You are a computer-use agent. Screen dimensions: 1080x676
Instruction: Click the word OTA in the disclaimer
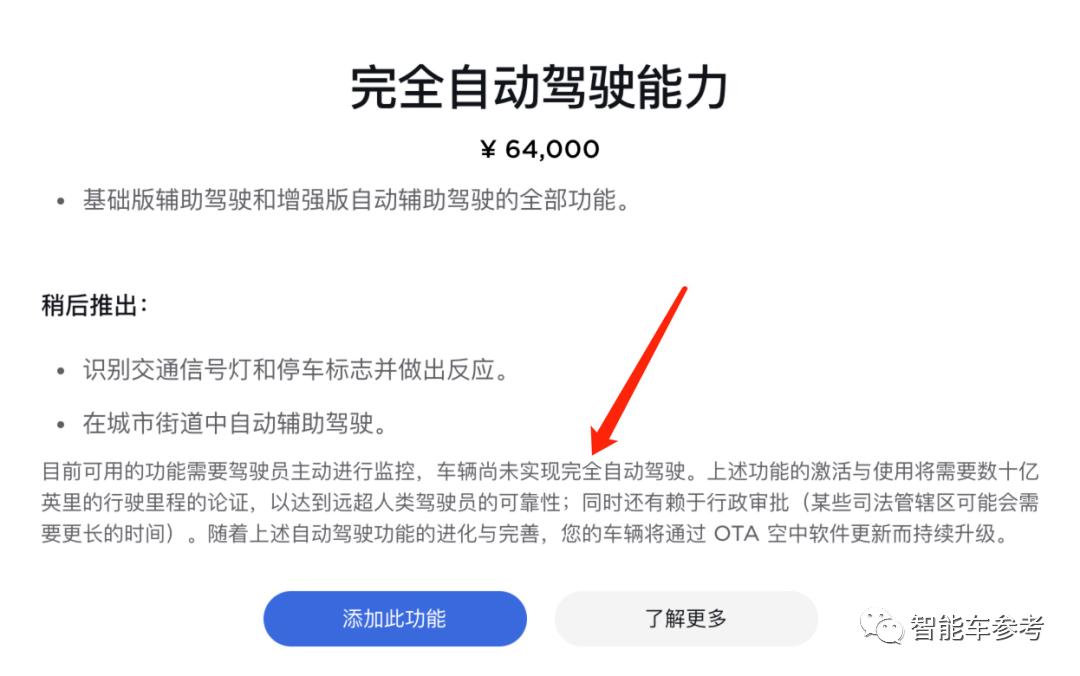pos(736,533)
